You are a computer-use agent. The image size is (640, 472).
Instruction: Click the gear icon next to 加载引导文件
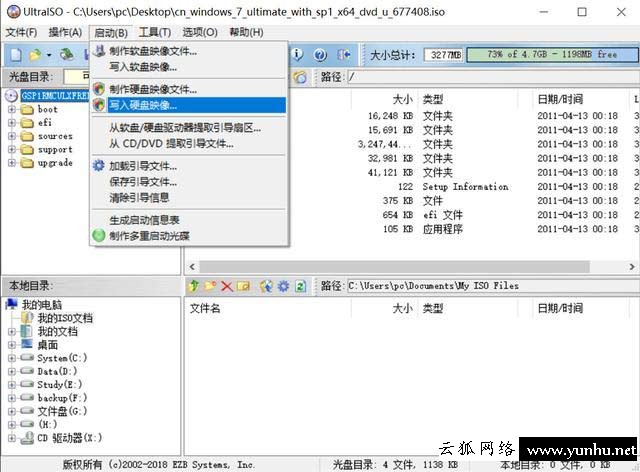tap(99, 166)
